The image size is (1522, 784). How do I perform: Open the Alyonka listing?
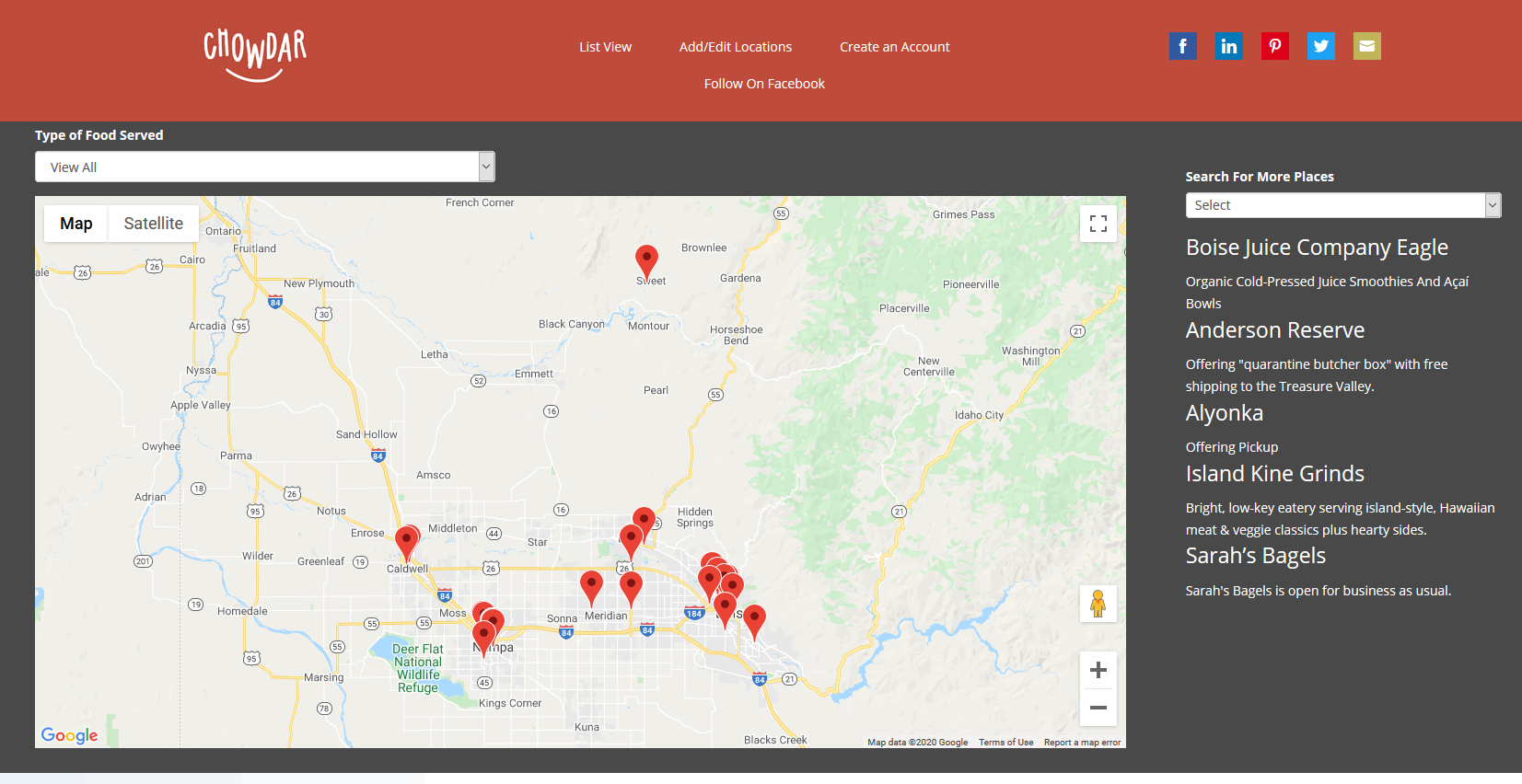coord(1225,413)
